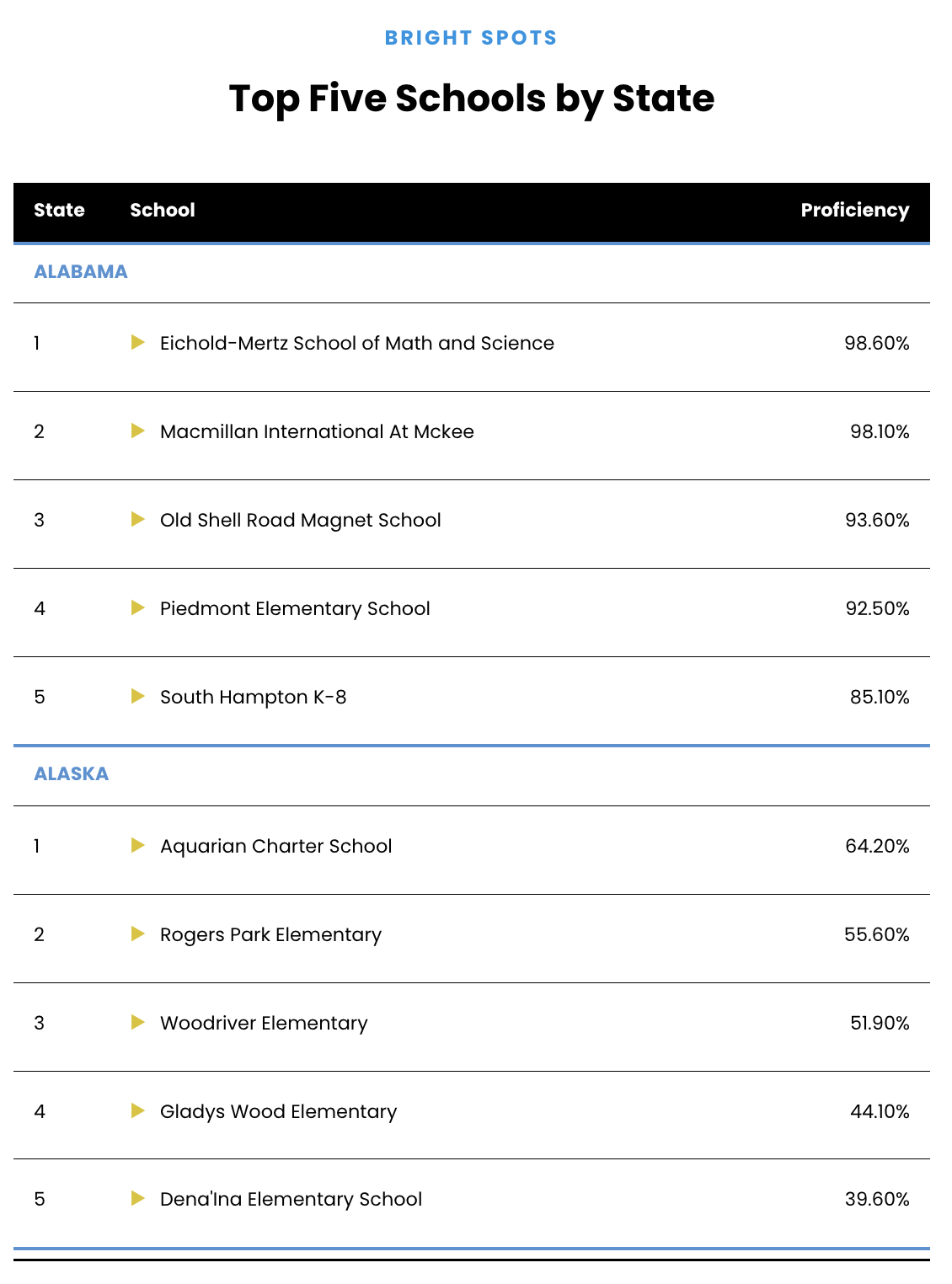Click the 98.60% proficiency value
Viewport: 952px width, 1284px height.
click(877, 344)
